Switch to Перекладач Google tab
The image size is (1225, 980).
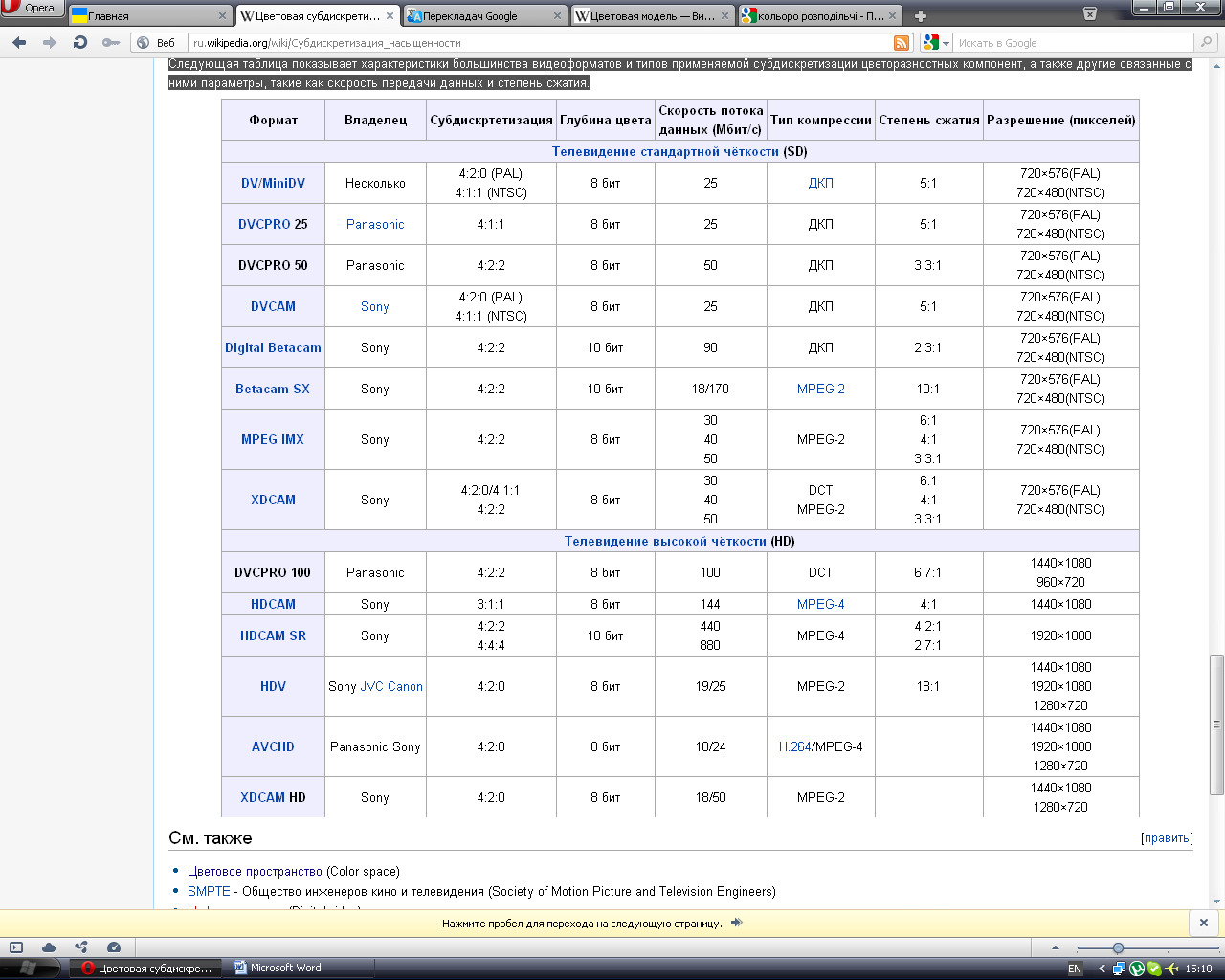click(x=484, y=16)
